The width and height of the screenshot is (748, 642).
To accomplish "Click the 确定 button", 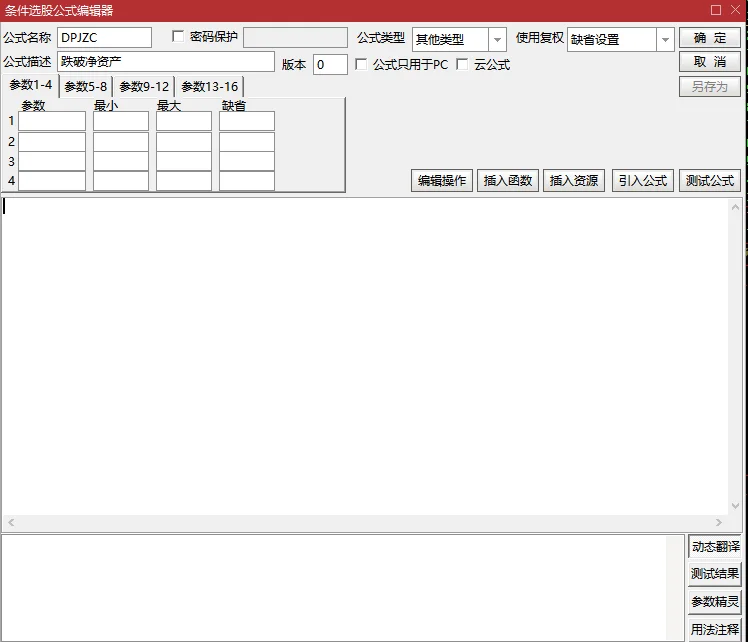I will [x=710, y=38].
